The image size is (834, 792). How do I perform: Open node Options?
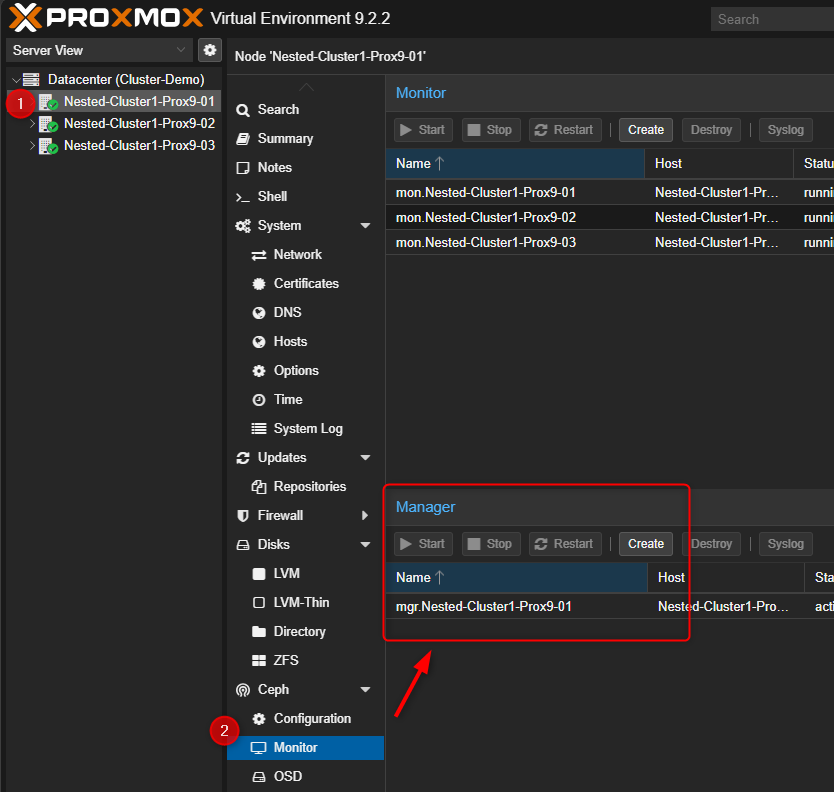pyautogui.click(x=306, y=370)
